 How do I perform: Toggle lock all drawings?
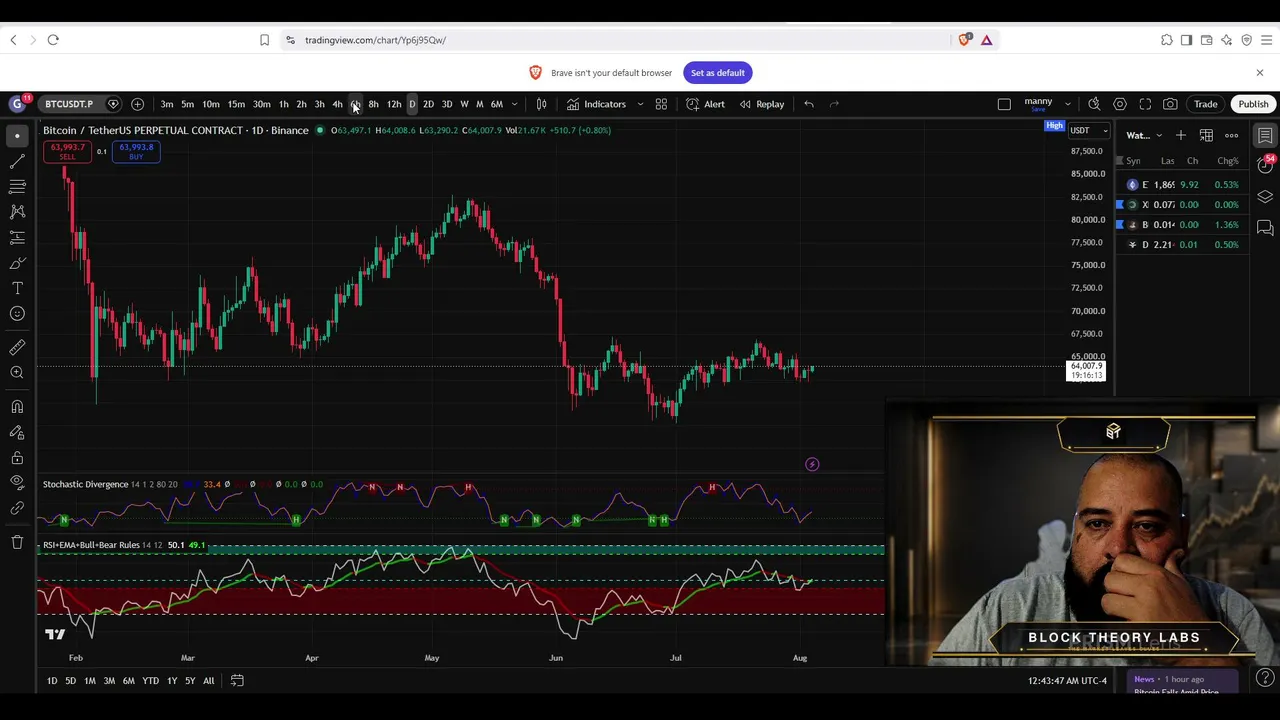click(x=17, y=458)
